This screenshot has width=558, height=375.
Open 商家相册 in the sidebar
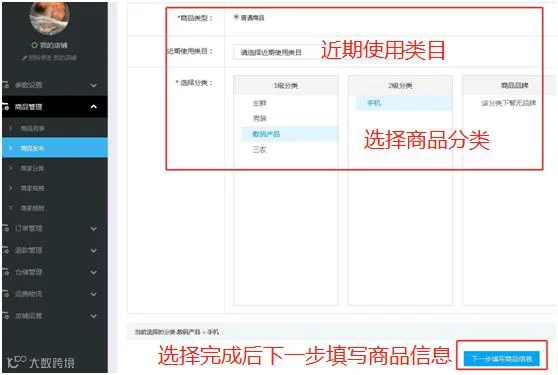55,208
